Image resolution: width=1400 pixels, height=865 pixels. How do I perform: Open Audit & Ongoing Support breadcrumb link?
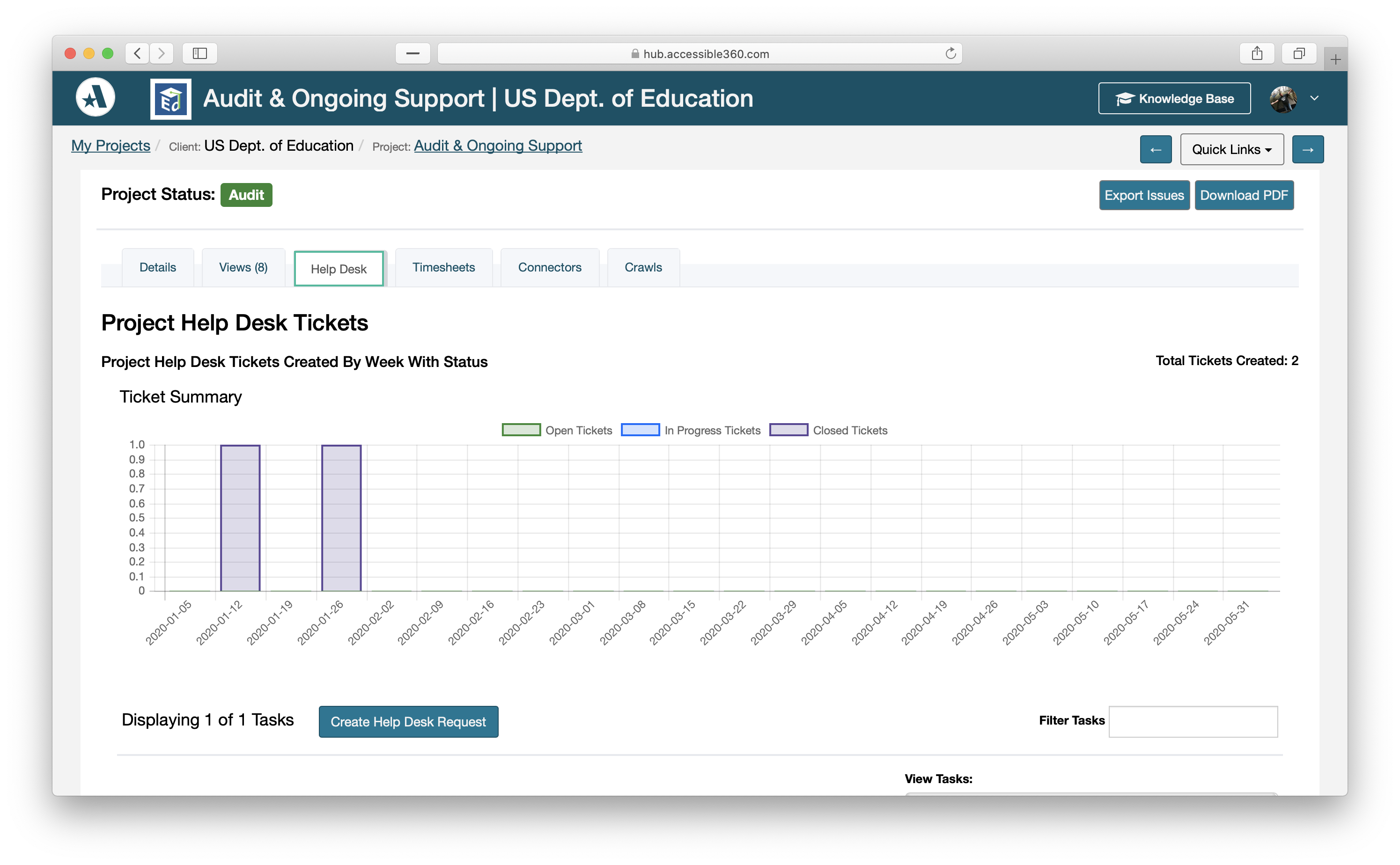tap(498, 145)
